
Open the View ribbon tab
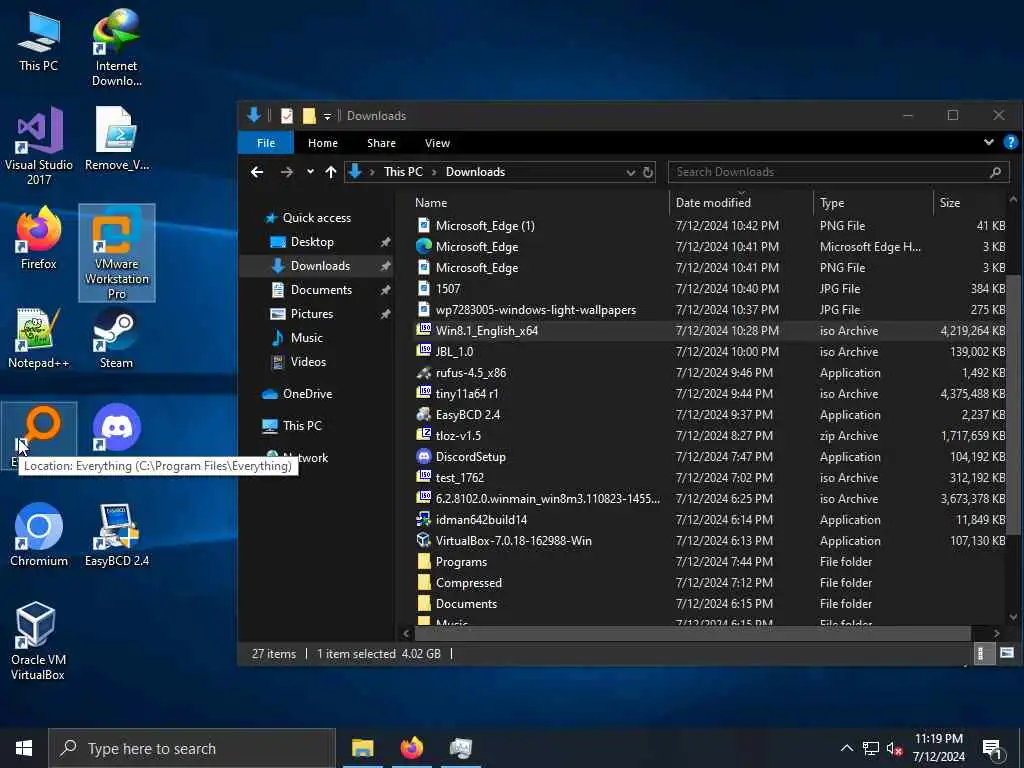tap(438, 142)
